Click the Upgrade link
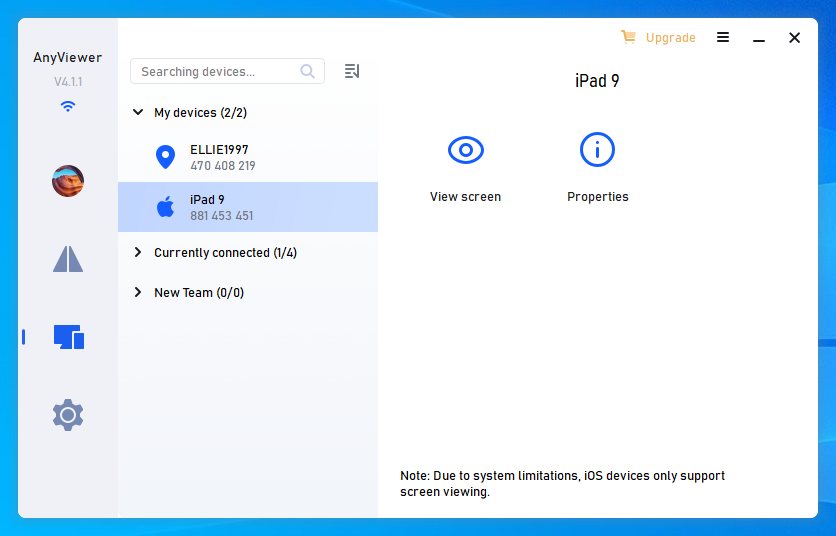 [x=670, y=38]
